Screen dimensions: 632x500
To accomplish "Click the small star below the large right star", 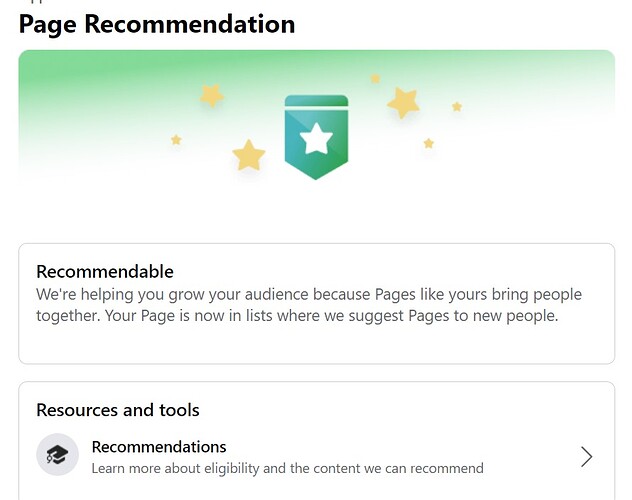I will pyautogui.click(x=428, y=143).
